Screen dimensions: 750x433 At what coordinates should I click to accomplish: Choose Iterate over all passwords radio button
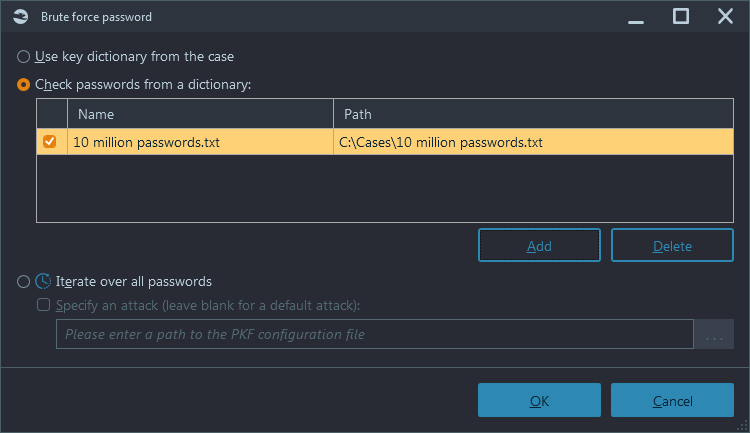23,281
